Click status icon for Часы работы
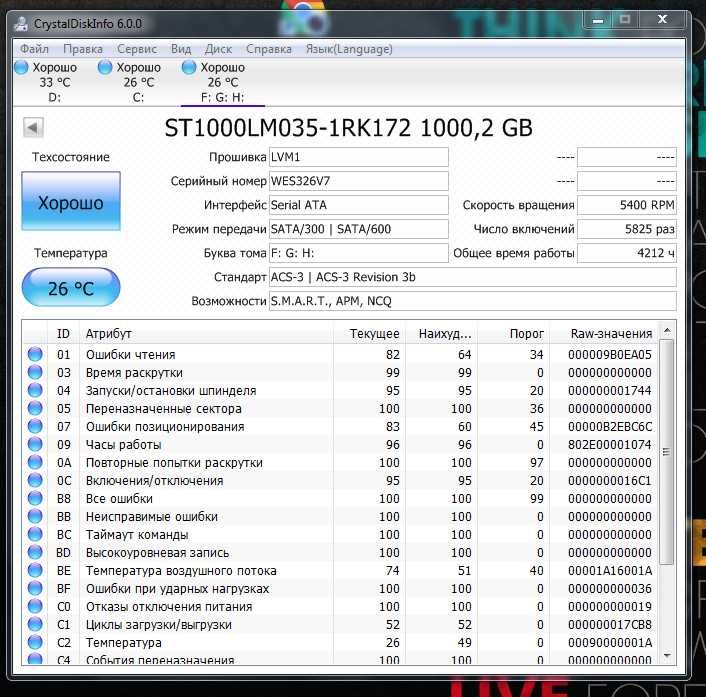Viewport: 706px width, 697px height. coord(35,444)
